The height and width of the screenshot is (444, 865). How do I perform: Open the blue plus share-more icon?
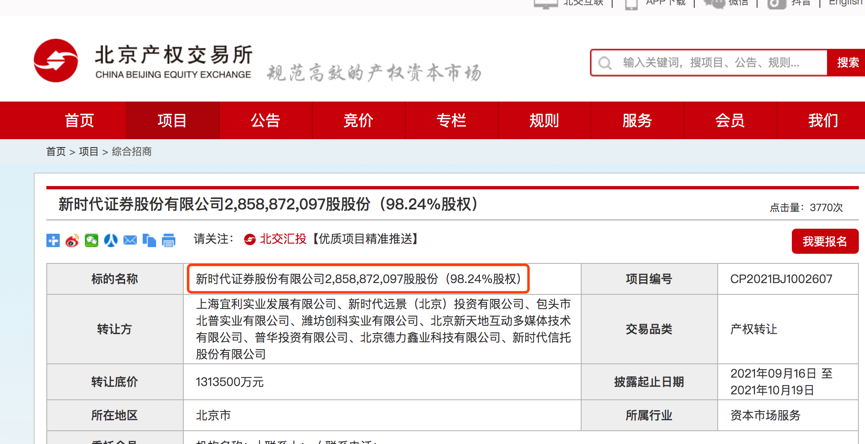(53, 240)
